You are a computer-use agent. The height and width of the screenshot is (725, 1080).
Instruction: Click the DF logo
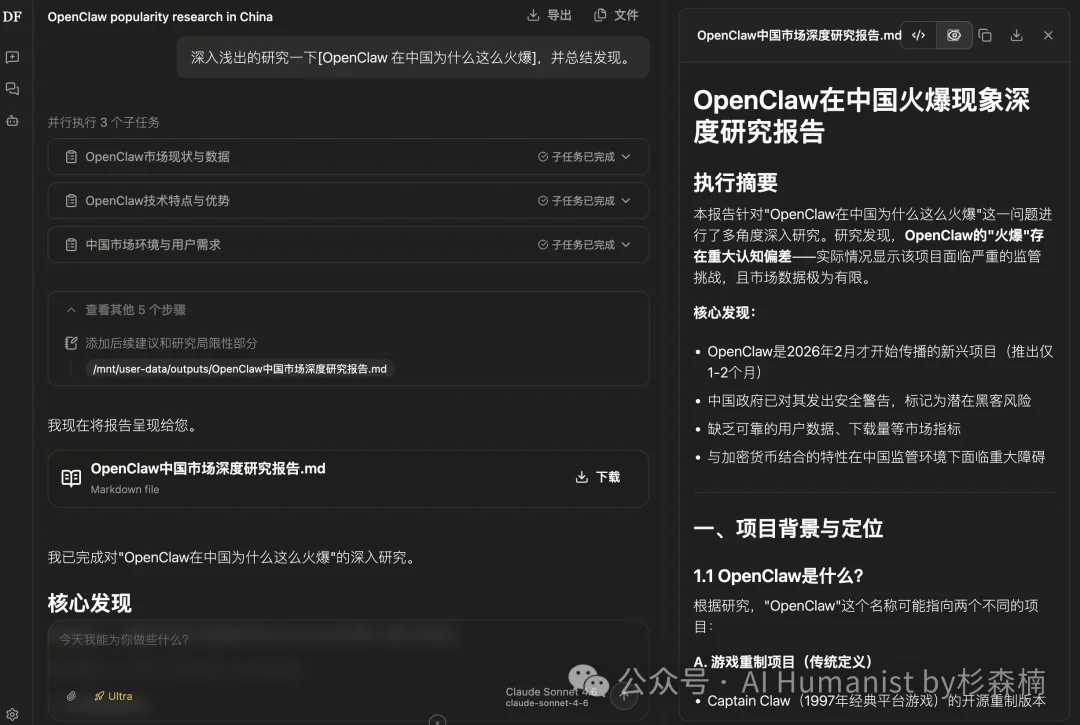pyautogui.click(x=13, y=16)
